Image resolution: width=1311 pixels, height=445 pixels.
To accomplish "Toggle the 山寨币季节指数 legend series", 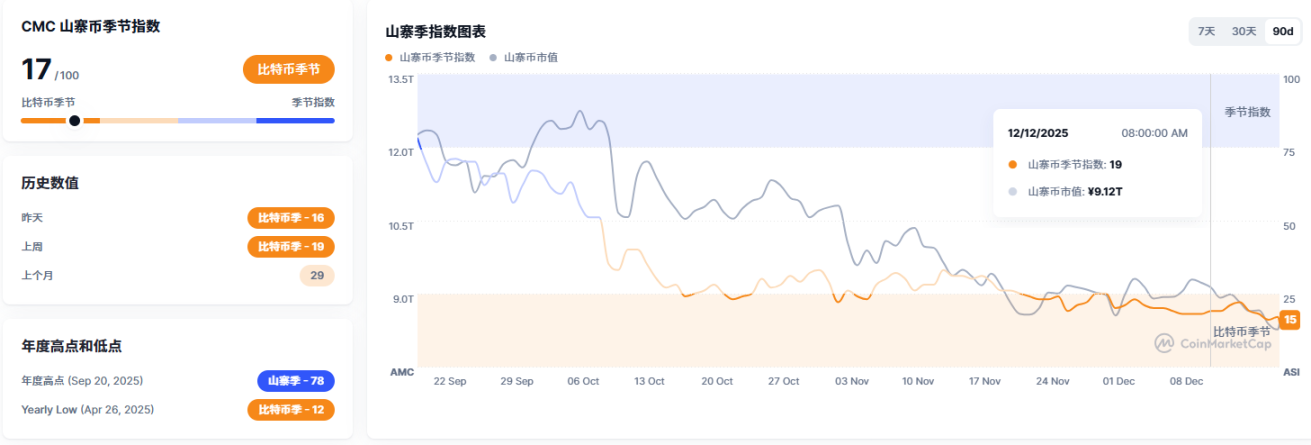I will point(430,57).
